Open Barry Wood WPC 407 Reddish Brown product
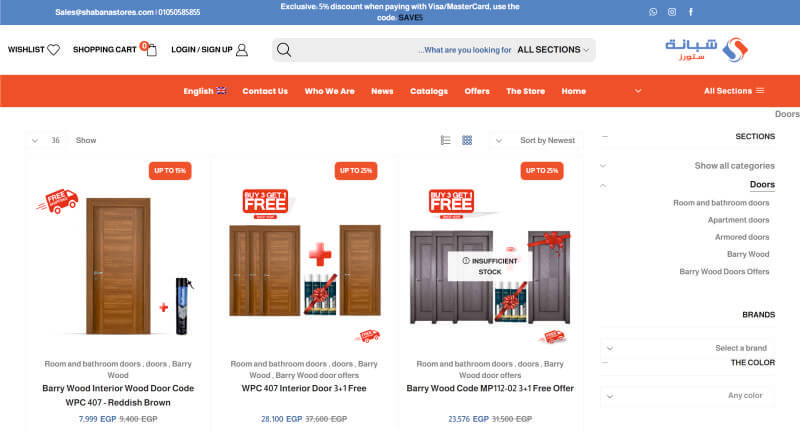800x430 pixels. 118,395
